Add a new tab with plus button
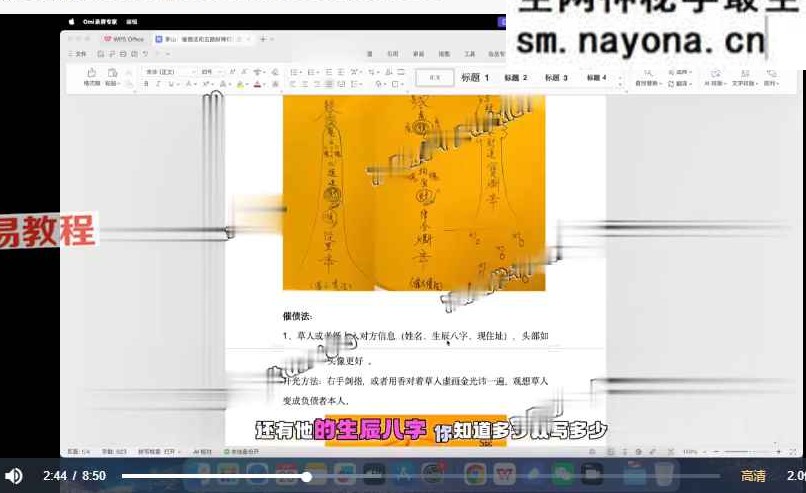This screenshot has height=493, width=806. coord(263,39)
